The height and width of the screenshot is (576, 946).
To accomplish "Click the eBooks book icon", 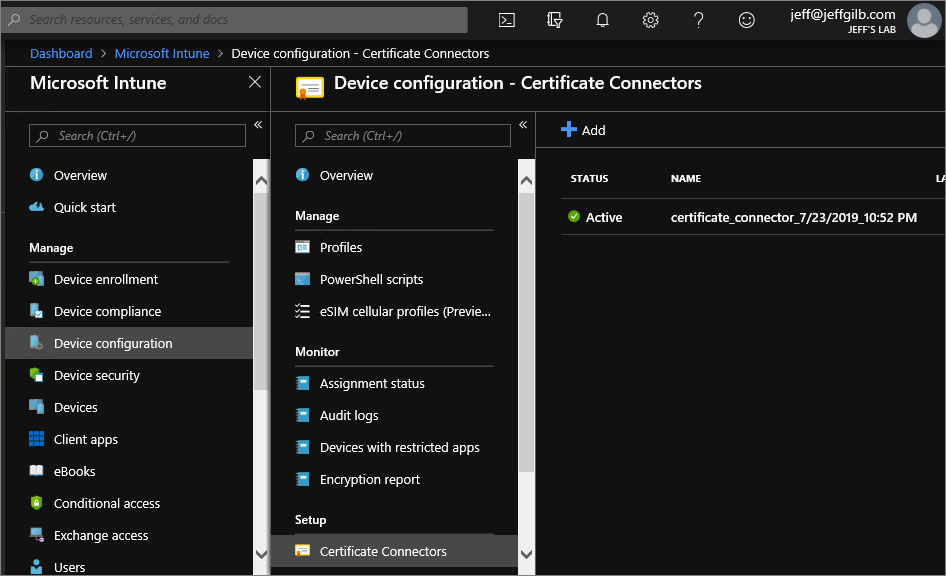I will 36,470.
